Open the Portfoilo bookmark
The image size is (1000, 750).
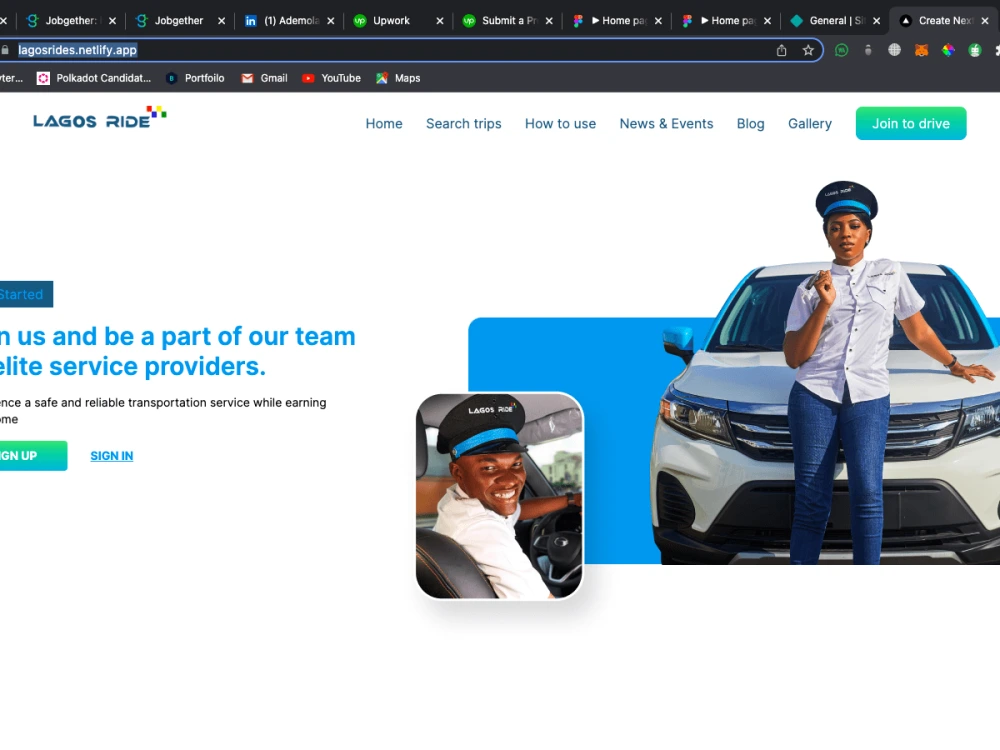[195, 78]
